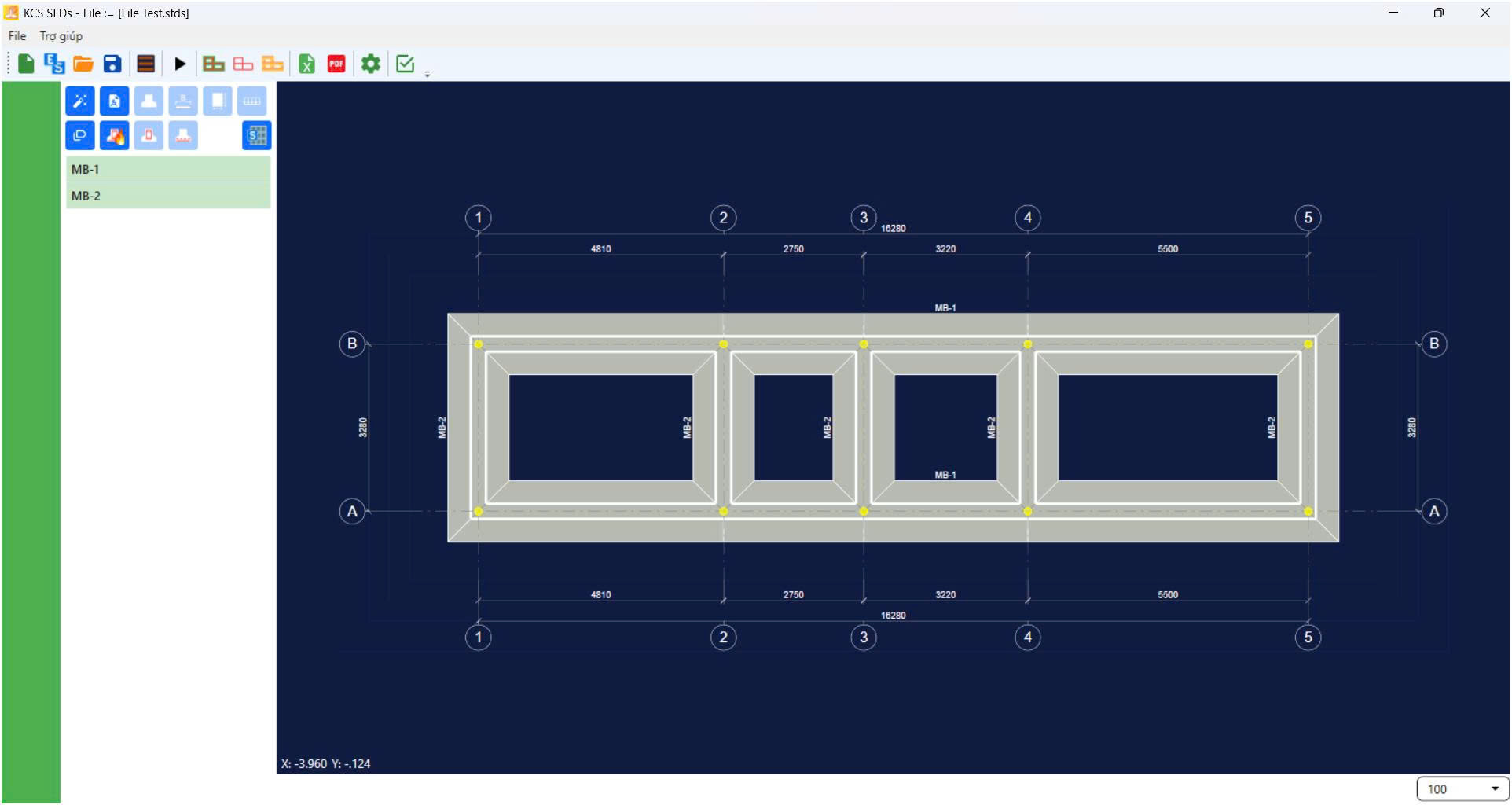
Task: Click the foundation with flame icon
Action: tap(115, 135)
